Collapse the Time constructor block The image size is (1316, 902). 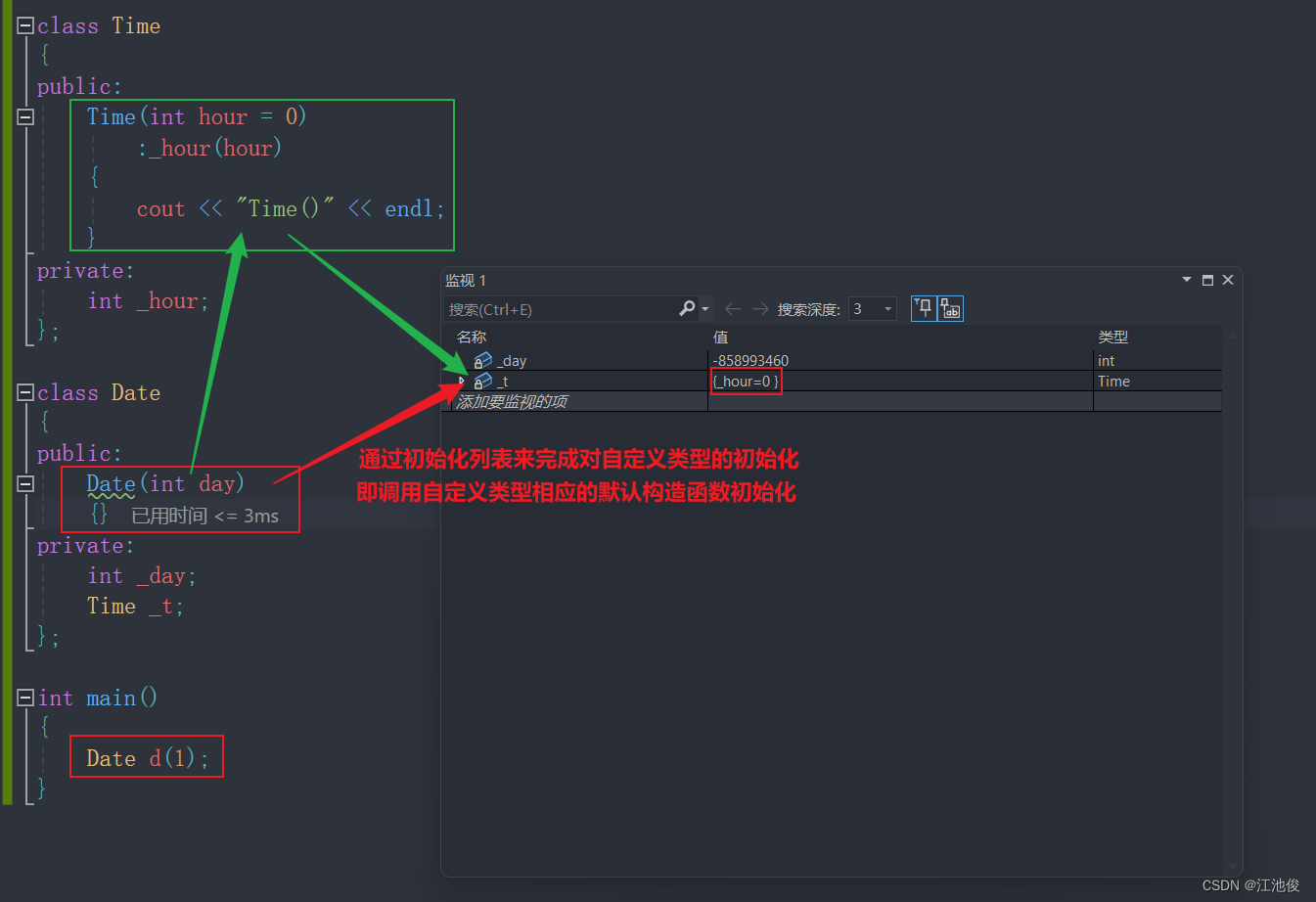coord(25,116)
